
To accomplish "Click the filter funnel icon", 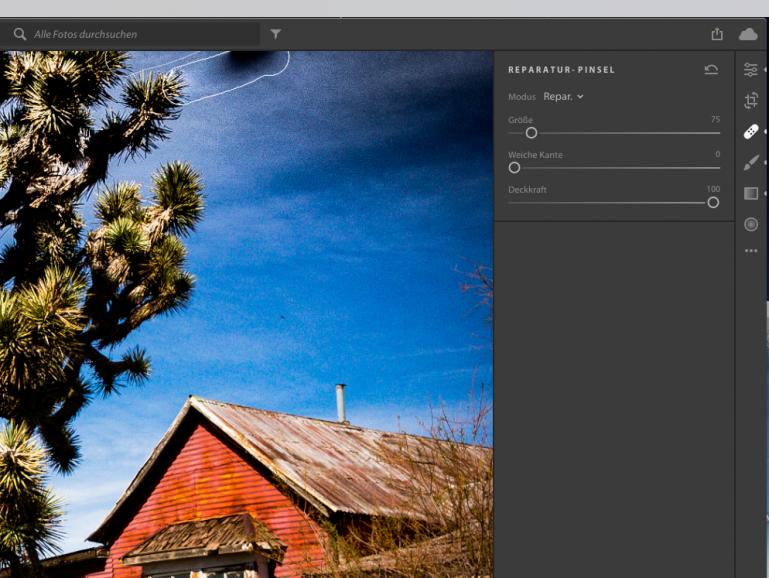I will pos(275,34).
